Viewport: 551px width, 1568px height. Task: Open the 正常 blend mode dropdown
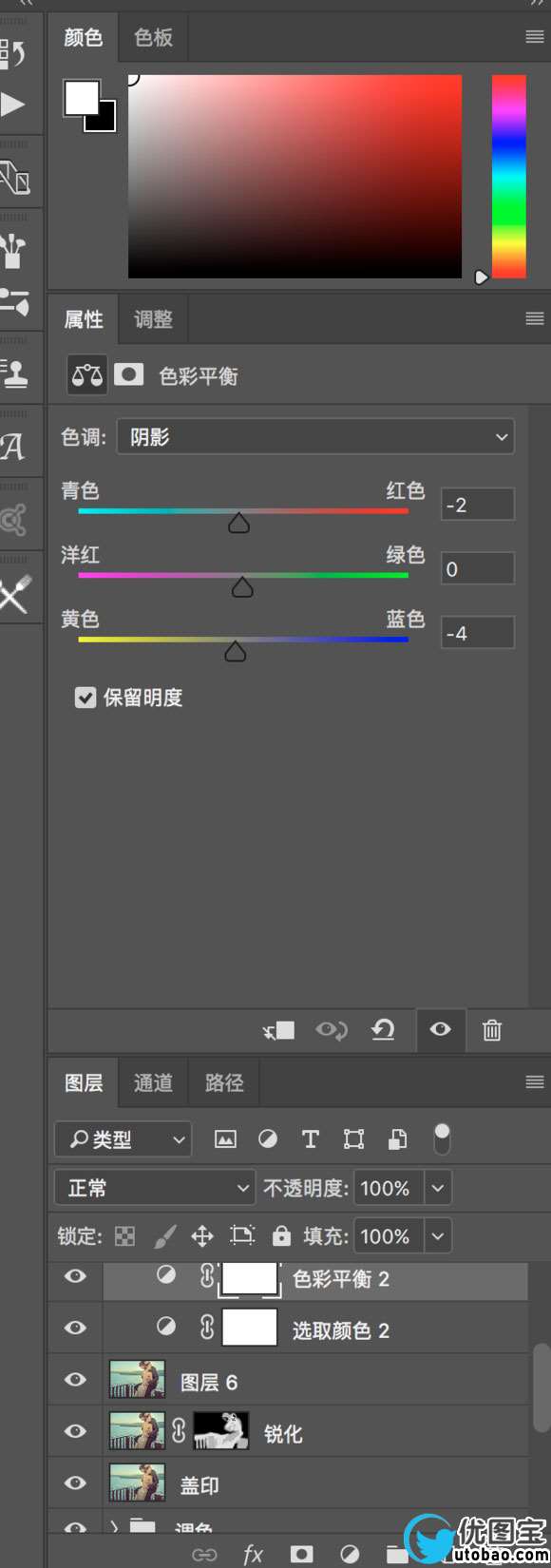(x=155, y=1188)
